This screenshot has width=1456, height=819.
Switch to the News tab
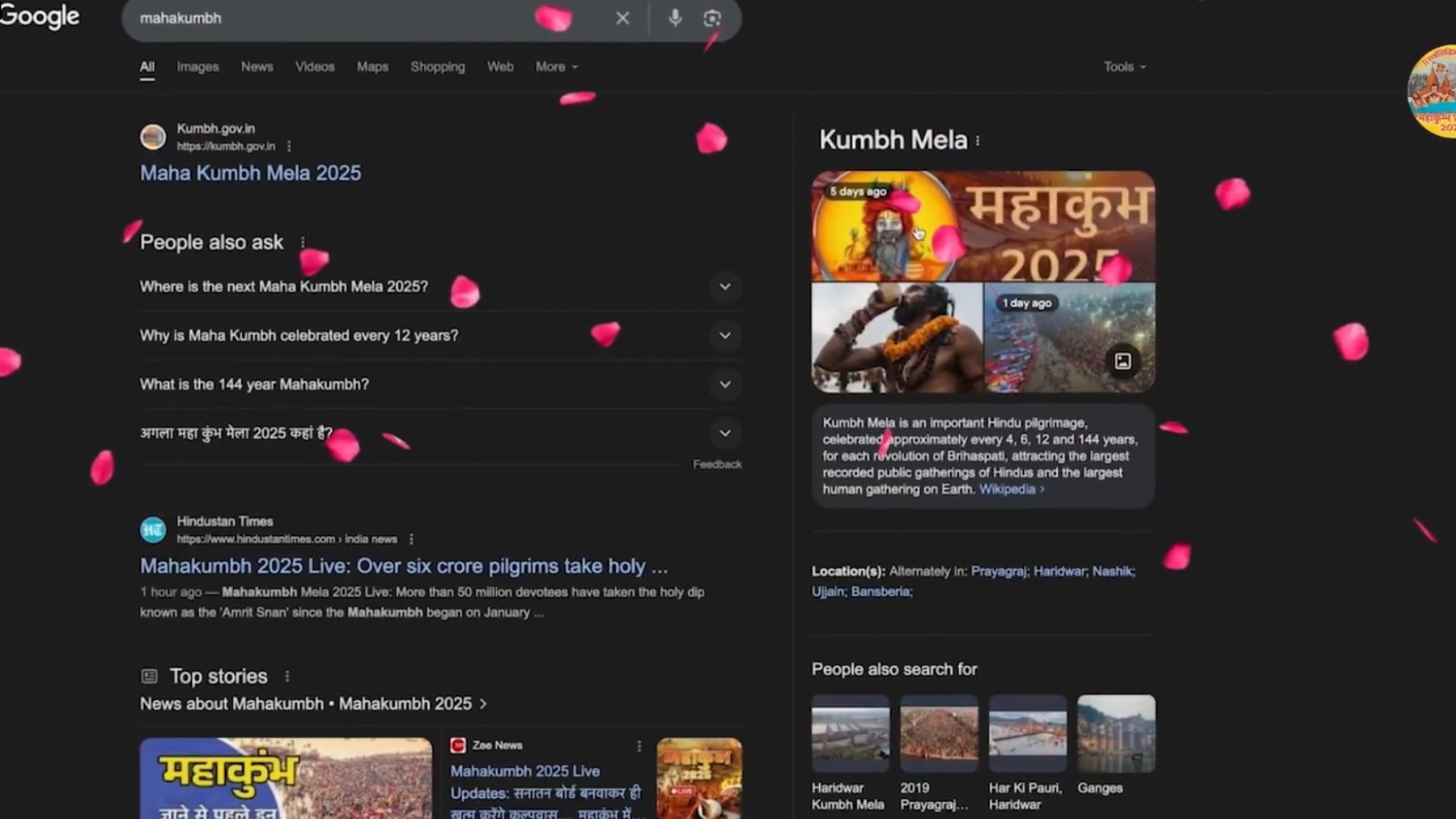tap(257, 67)
